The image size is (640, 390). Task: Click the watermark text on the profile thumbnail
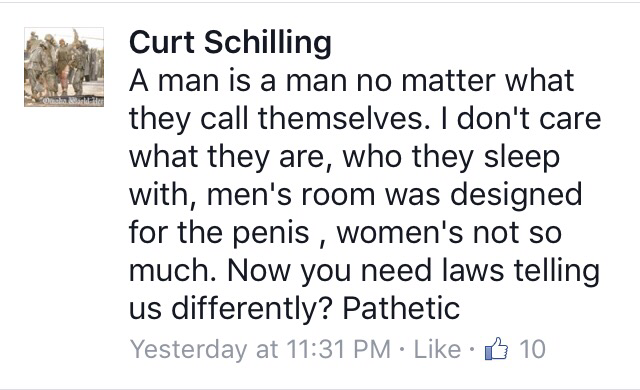(73, 100)
